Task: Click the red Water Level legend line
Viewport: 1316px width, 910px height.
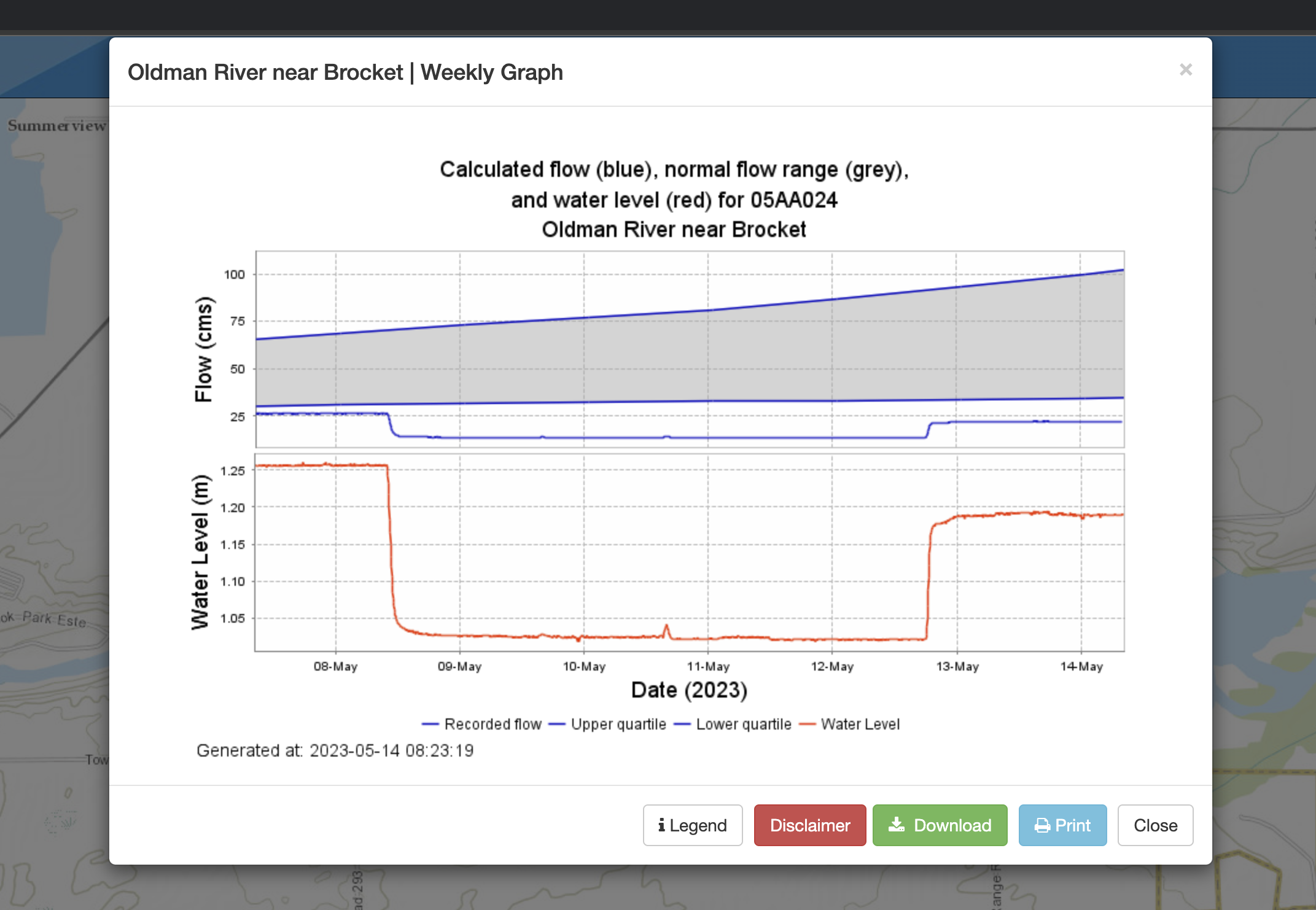Action: click(807, 725)
